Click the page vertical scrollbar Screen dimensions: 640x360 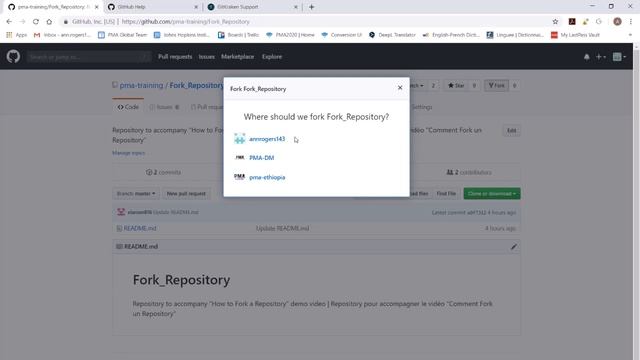pos(636,202)
